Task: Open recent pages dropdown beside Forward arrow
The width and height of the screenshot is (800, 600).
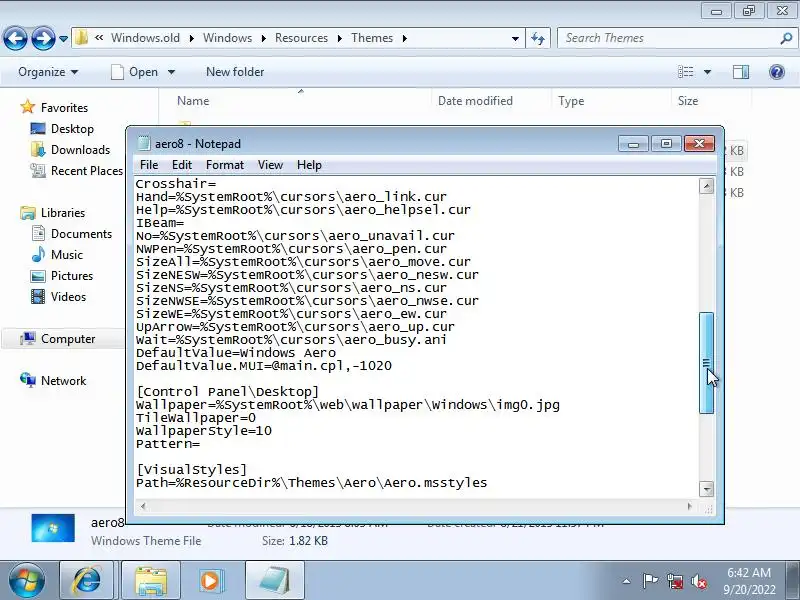Action: [x=63, y=39]
